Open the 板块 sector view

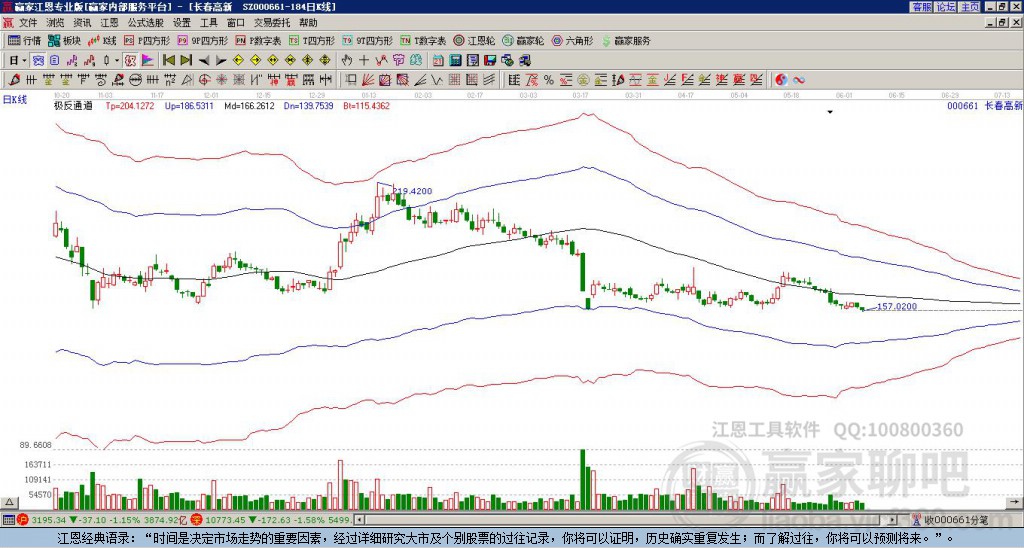[65, 40]
